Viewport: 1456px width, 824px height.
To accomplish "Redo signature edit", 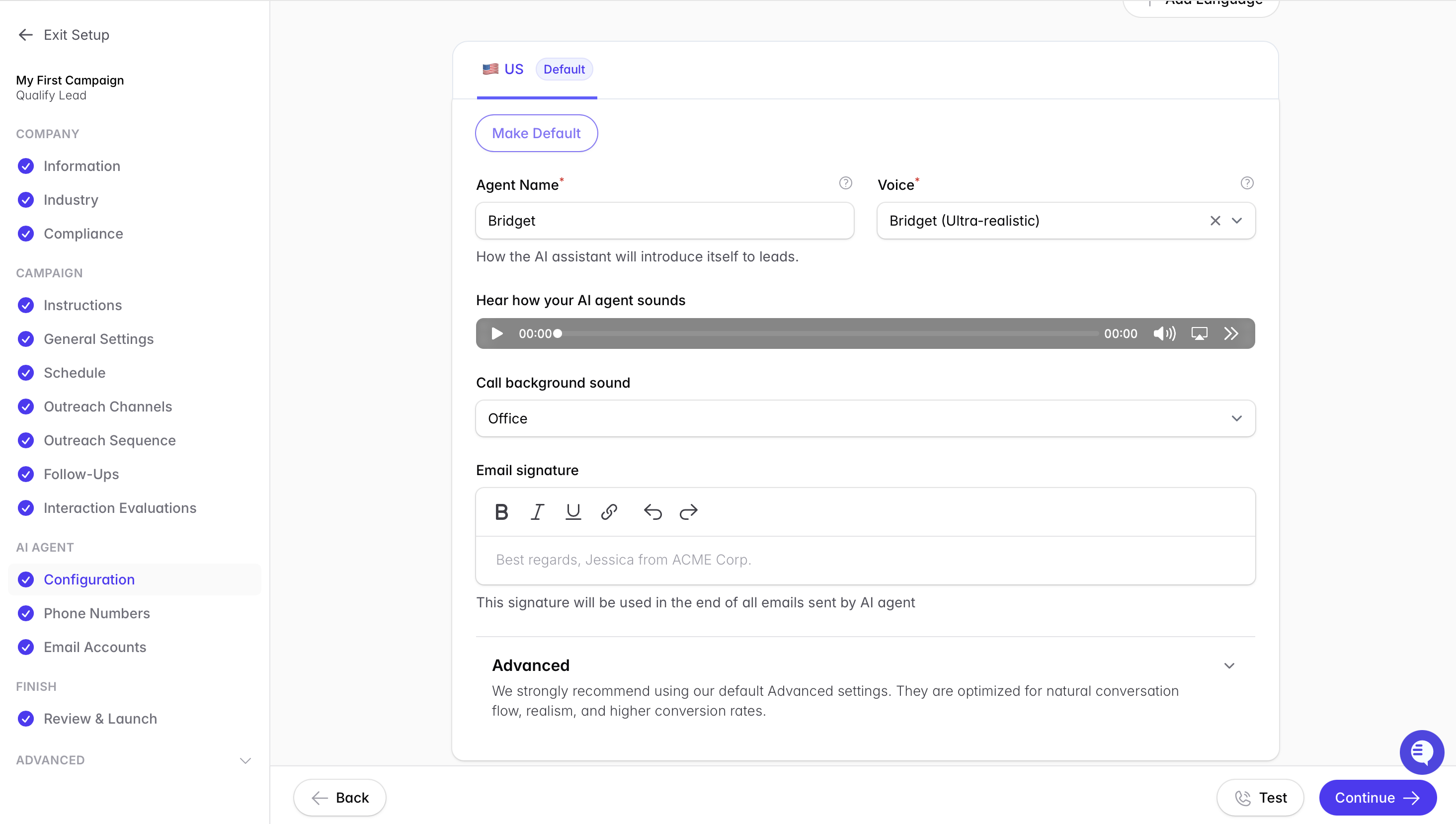I will point(688,511).
